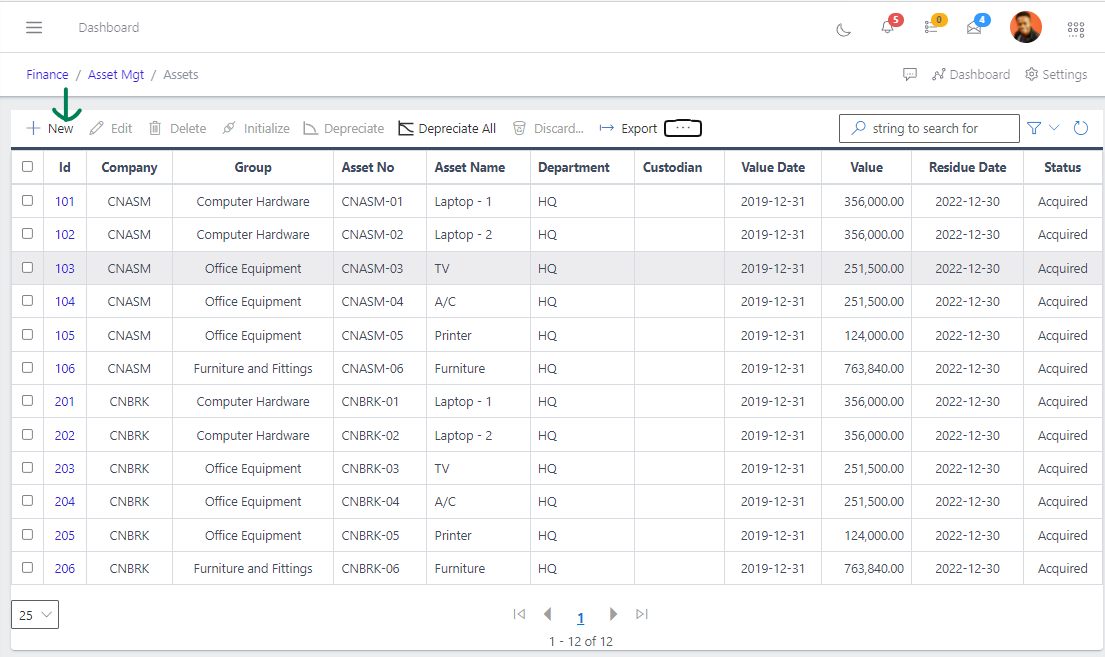Open the comment chat icon
The image size is (1105, 657).
pyautogui.click(x=910, y=74)
